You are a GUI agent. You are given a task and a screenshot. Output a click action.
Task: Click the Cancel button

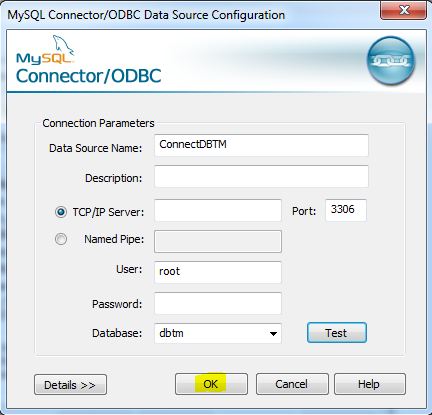point(292,384)
